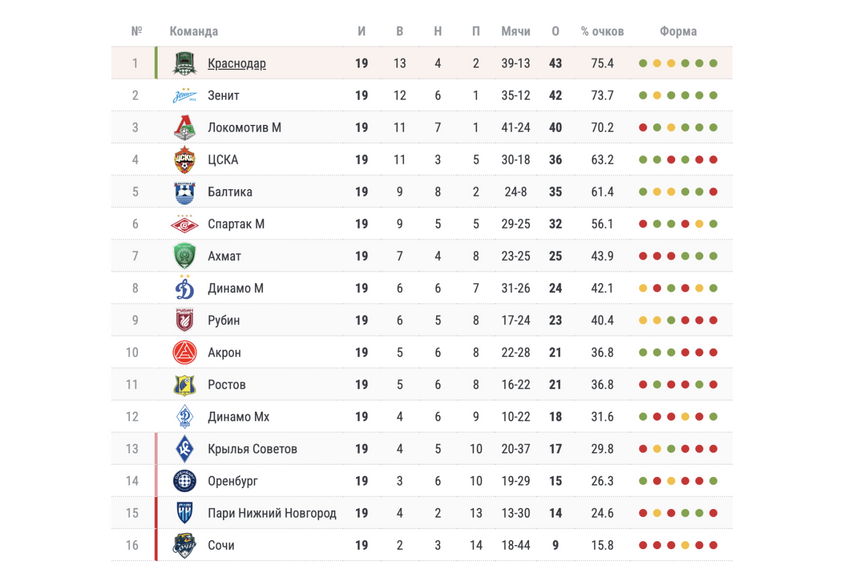This screenshot has height=574, width=860.
Task: Sort by the Мячи column header
Action: pyautogui.click(x=516, y=32)
